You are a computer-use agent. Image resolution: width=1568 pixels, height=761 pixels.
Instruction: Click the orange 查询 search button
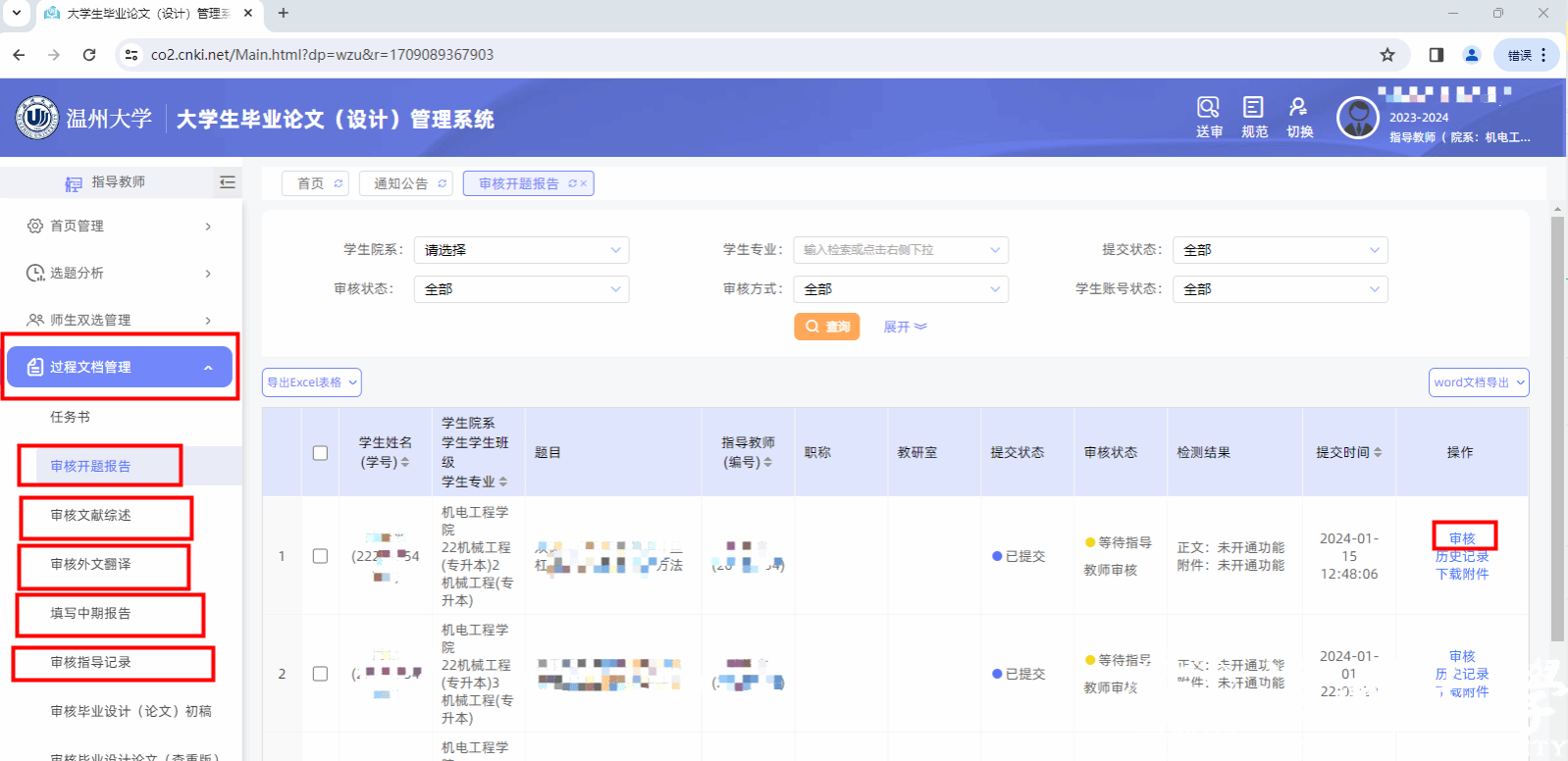pos(826,327)
